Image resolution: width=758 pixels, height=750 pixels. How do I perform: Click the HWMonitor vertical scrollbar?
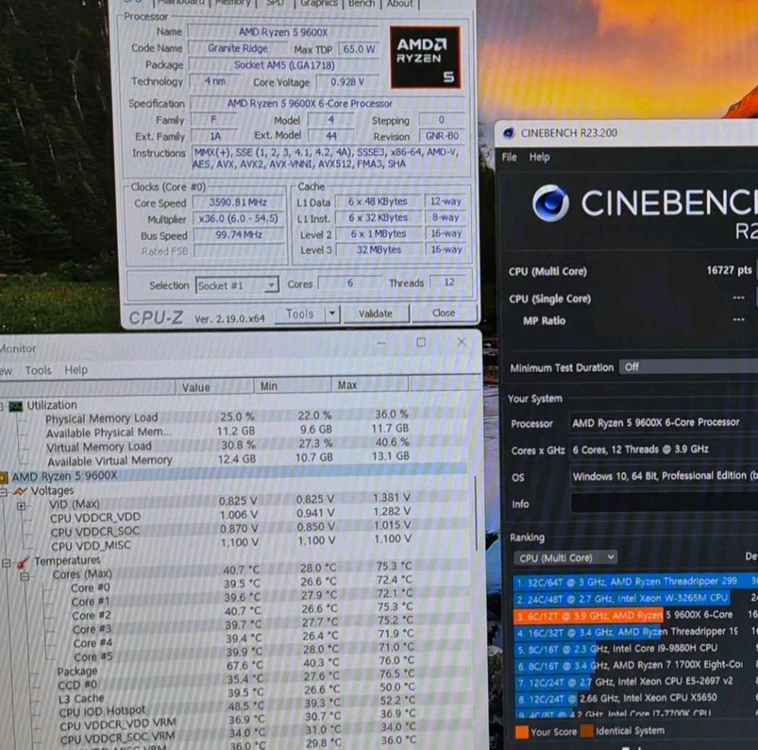(x=476, y=513)
